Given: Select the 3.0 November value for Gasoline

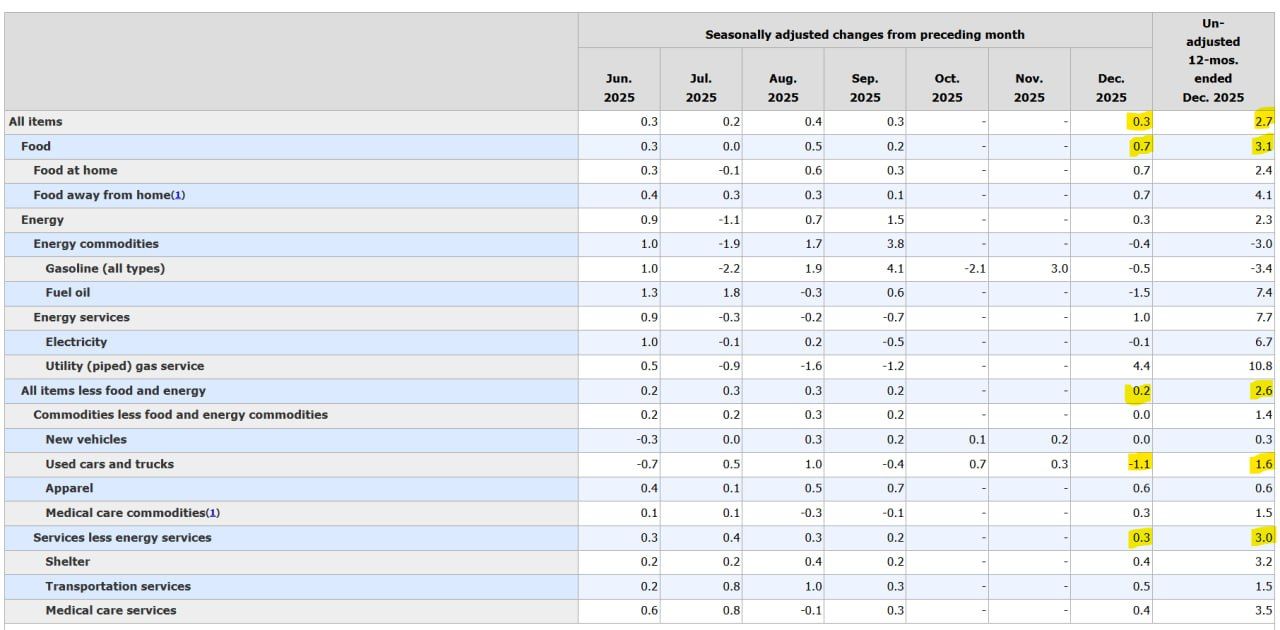Looking at the screenshot, I should tap(1058, 268).
